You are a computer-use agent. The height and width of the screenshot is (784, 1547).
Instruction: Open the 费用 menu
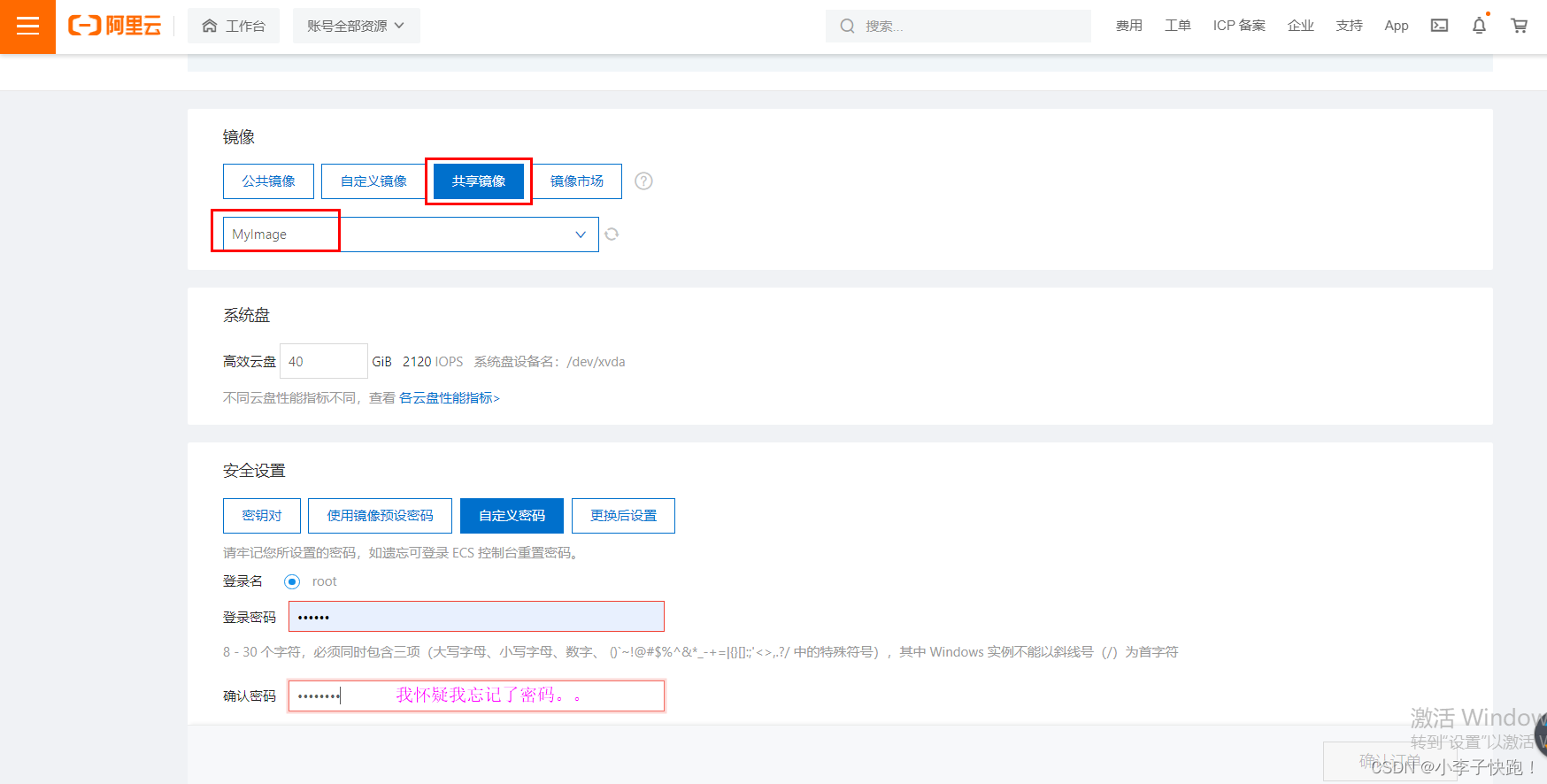coord(1129,26)
